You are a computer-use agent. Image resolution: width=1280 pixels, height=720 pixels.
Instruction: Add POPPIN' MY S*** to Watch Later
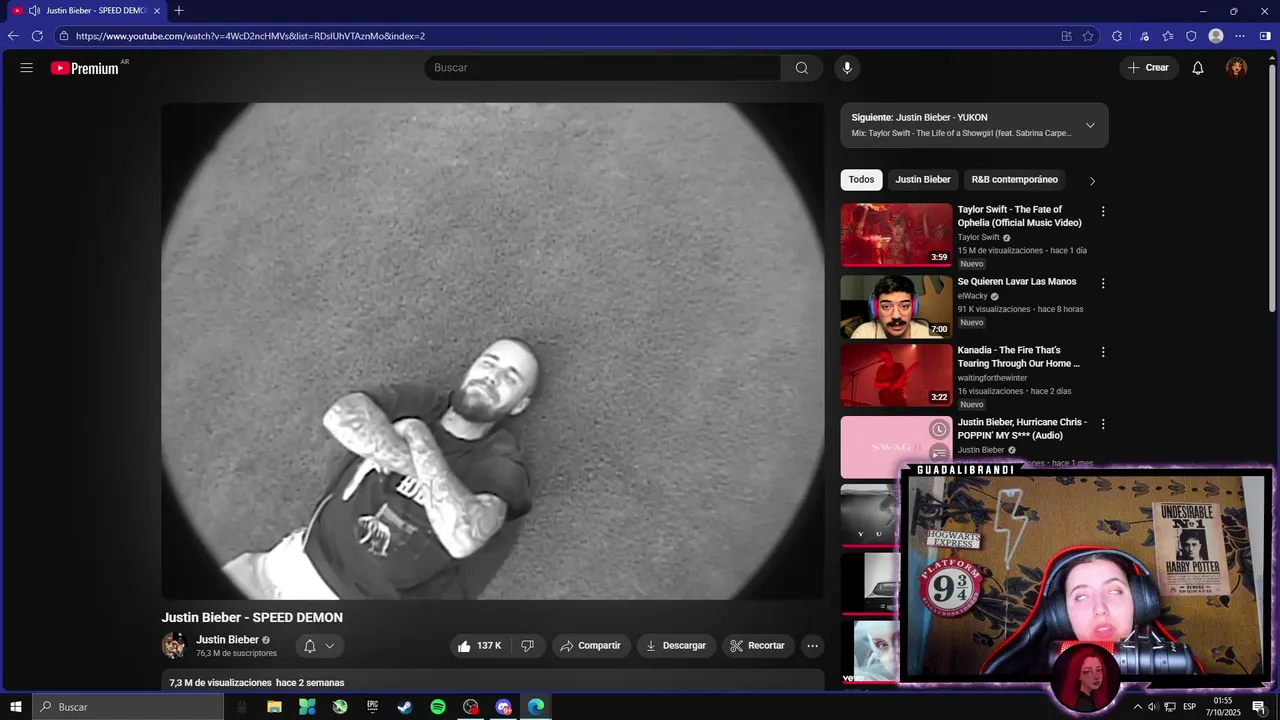tap(939, 429)
